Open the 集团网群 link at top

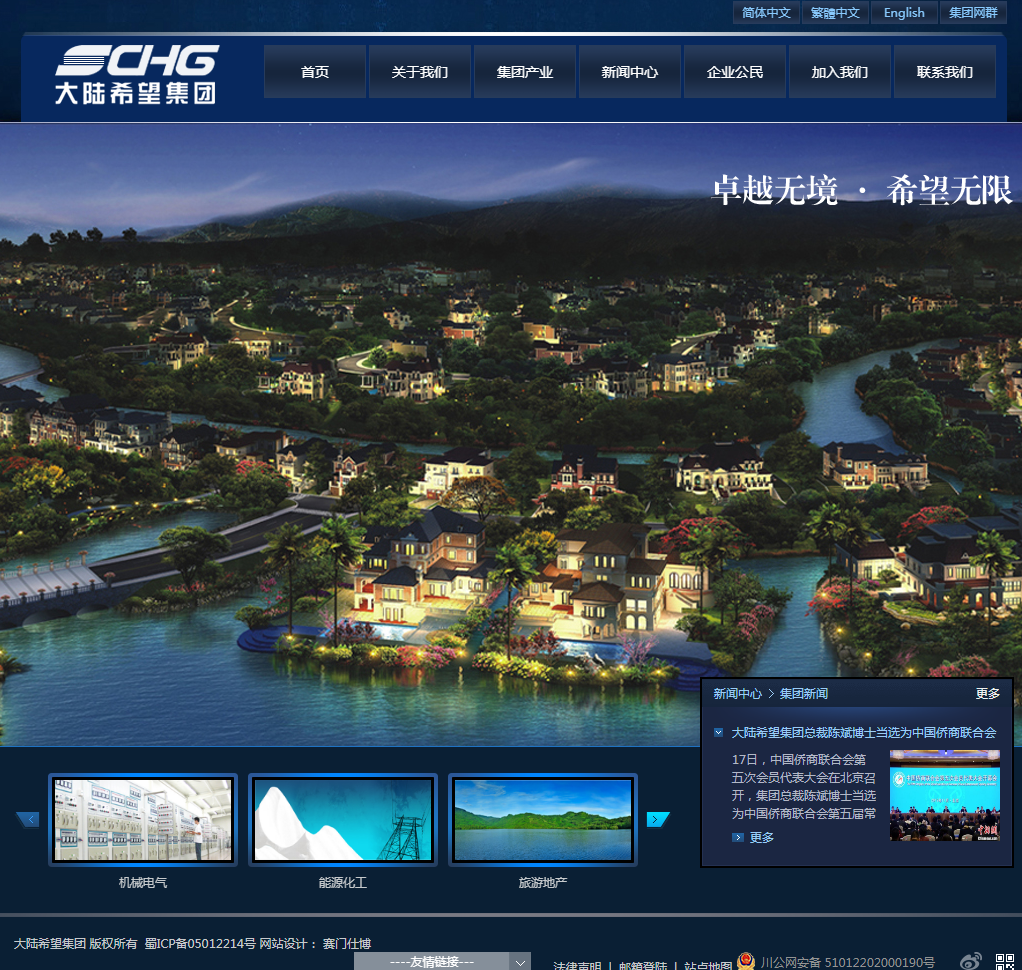pyautogui.click(x=973, y=13)
